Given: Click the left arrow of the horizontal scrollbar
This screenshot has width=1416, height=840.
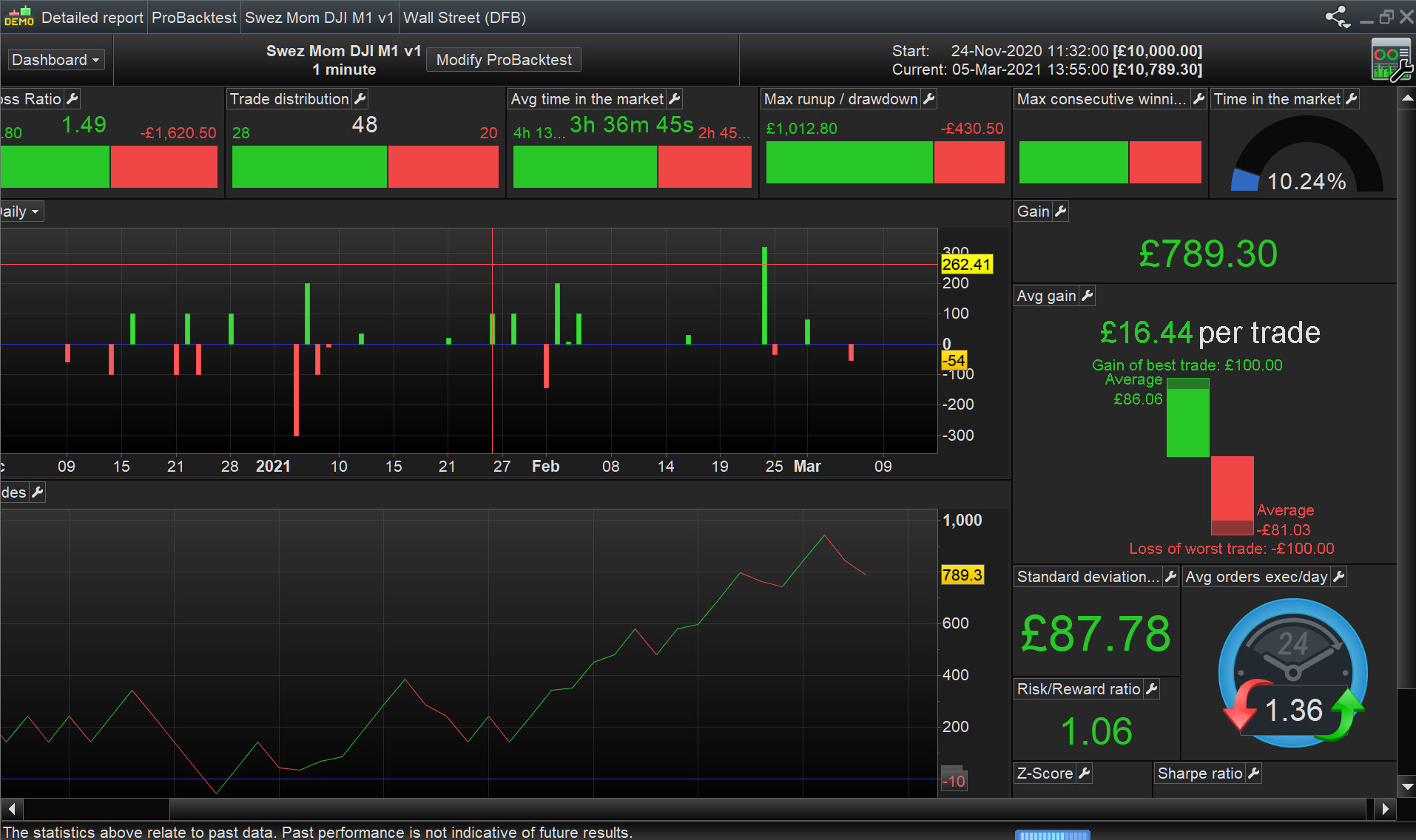Looking at the screenshot, I should [x=11, y=809].
